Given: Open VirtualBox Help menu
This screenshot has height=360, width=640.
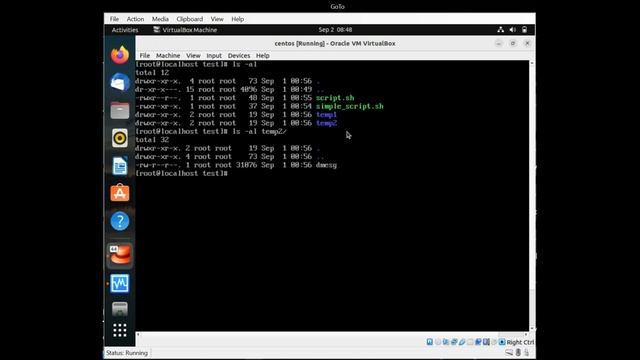Looking at the screenshot, I should pyautogui.click(x=262, y=56).
